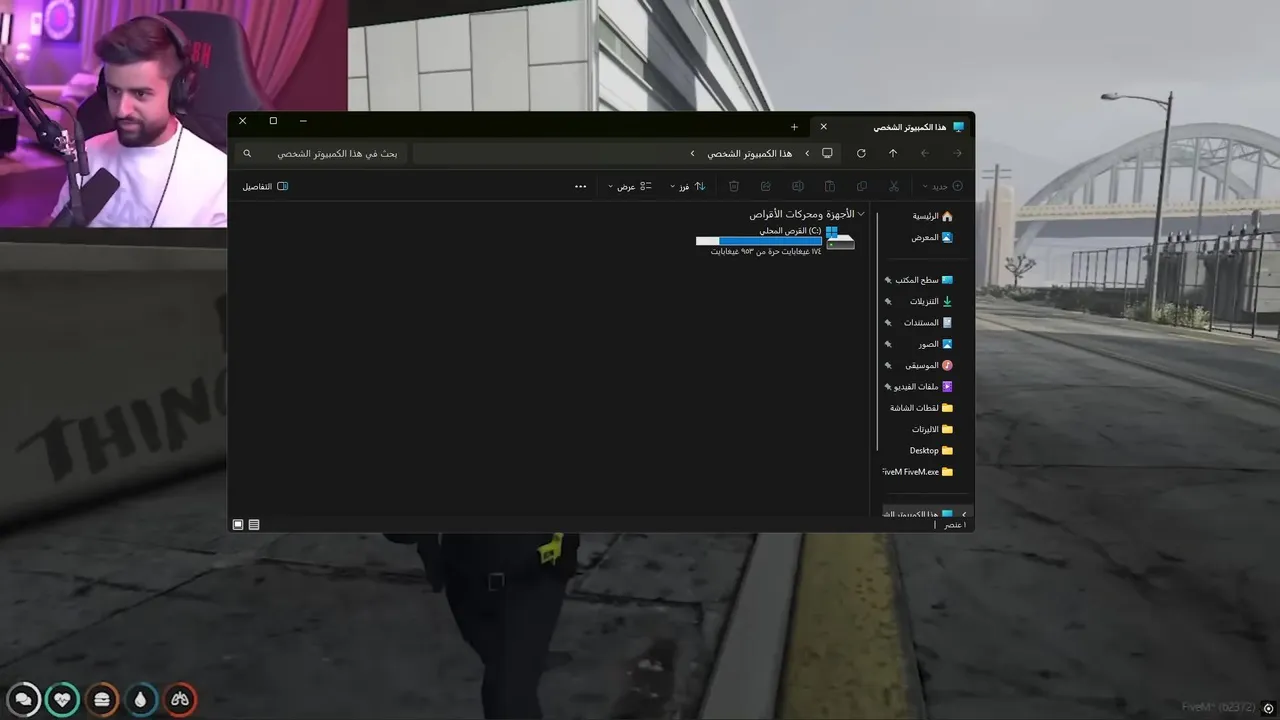The image size is (1280, 720).
Task: Refresh the current Explorer view
Action: point(861,153)
